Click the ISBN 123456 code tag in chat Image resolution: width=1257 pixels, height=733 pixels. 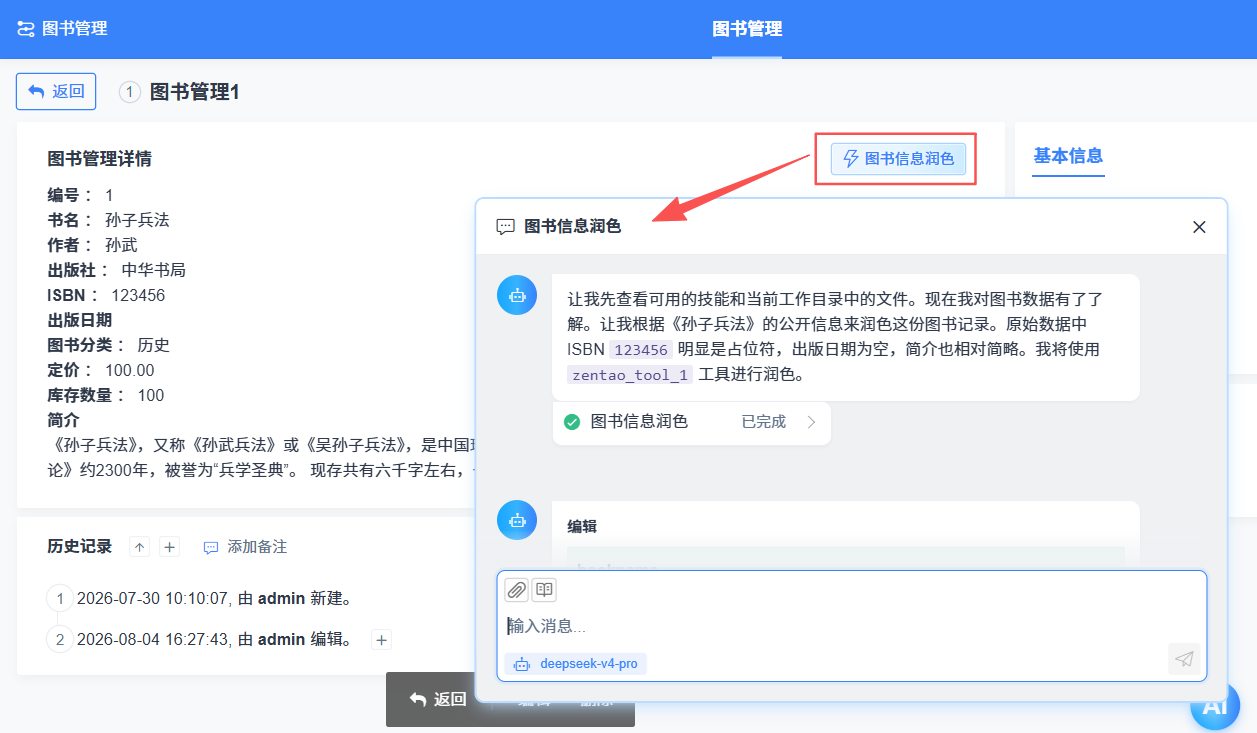(x=641, y=350)
